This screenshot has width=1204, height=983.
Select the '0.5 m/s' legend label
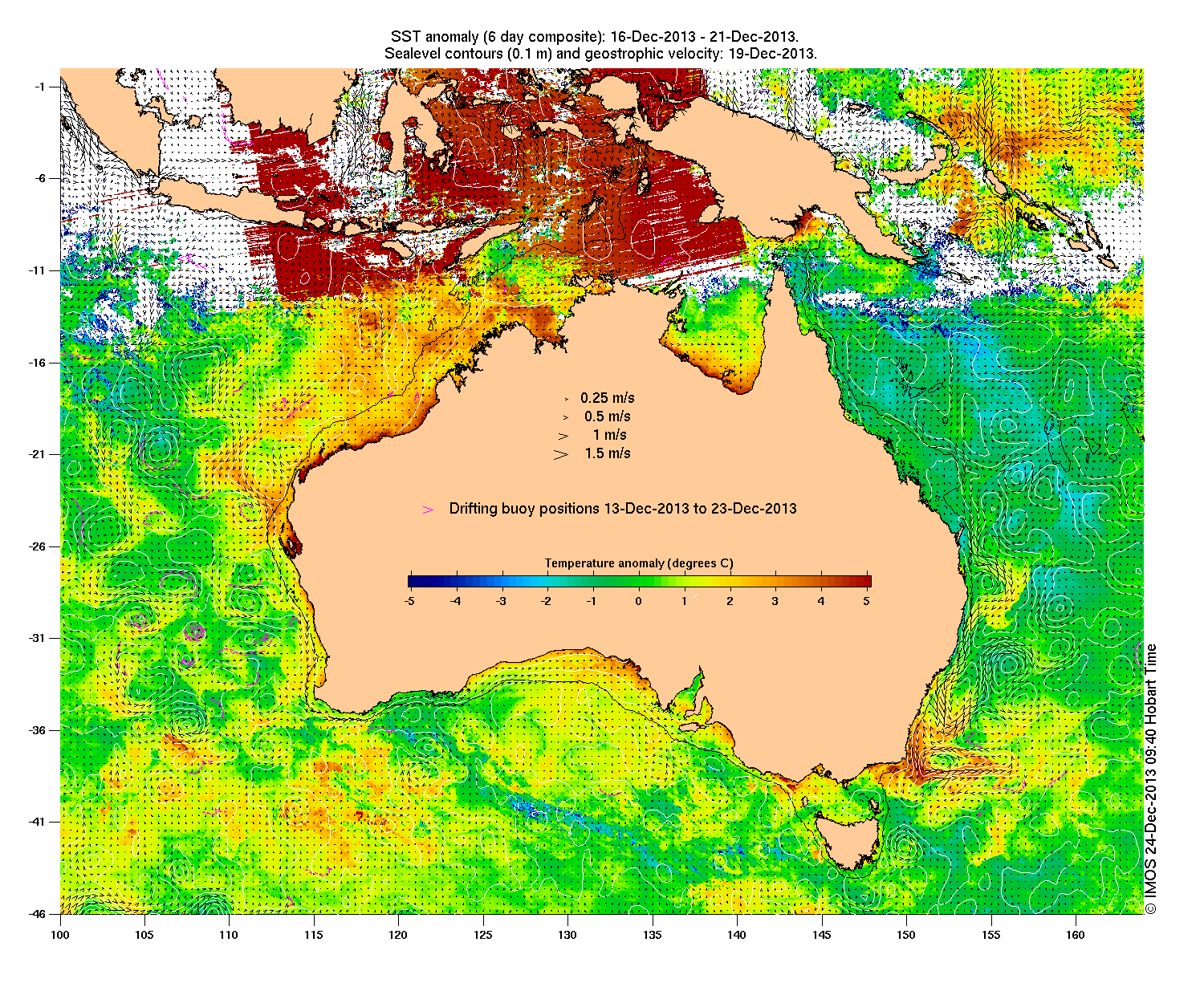608,416
